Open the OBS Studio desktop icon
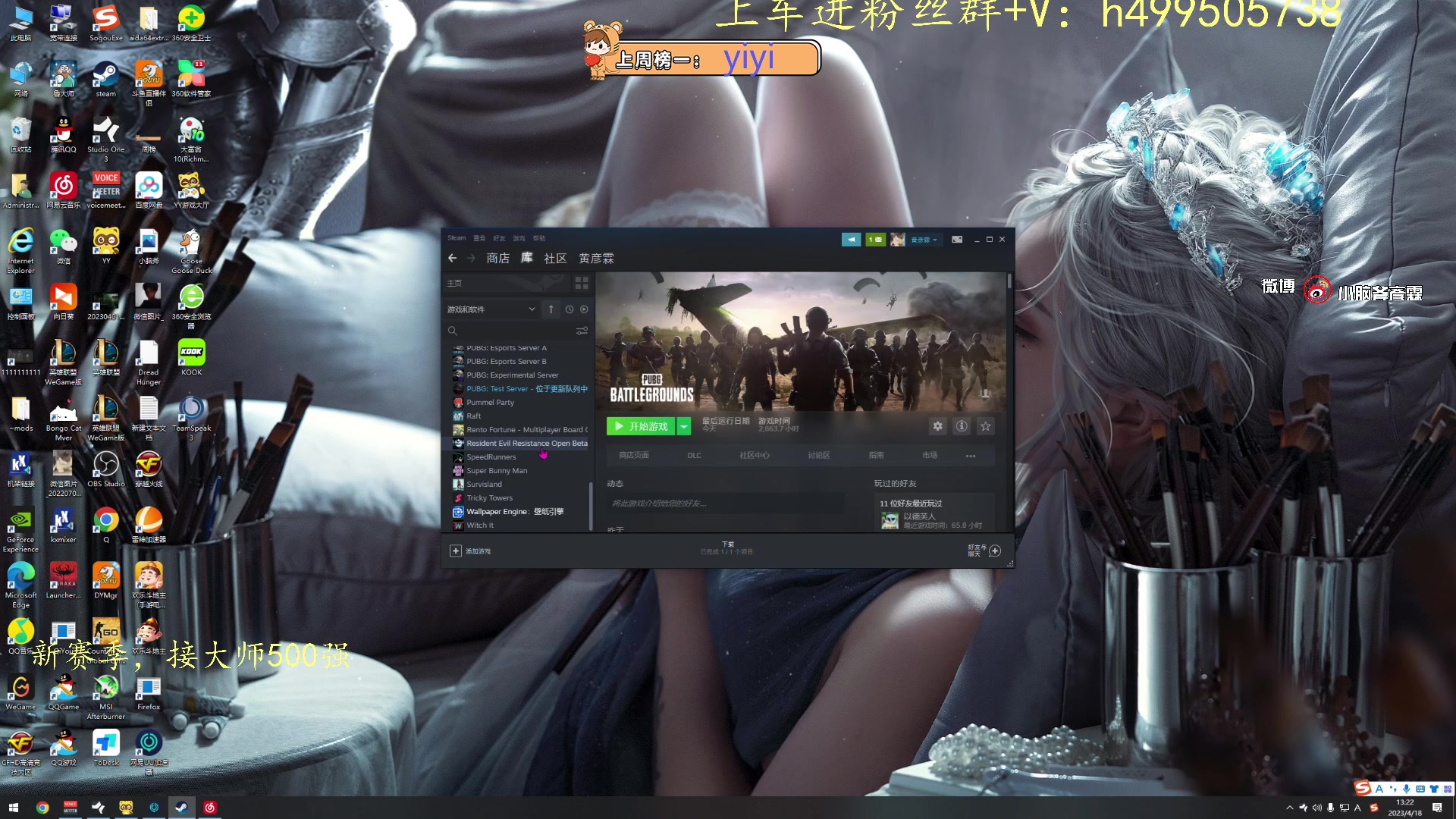Screen dimensions: 1456x819 click(105, 469)
